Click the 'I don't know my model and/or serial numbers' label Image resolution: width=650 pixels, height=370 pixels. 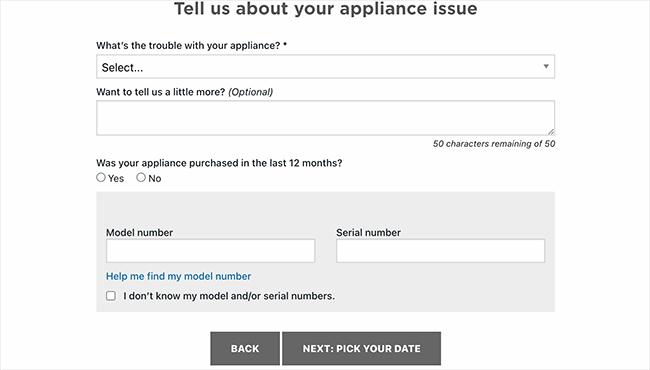point(229,296)
